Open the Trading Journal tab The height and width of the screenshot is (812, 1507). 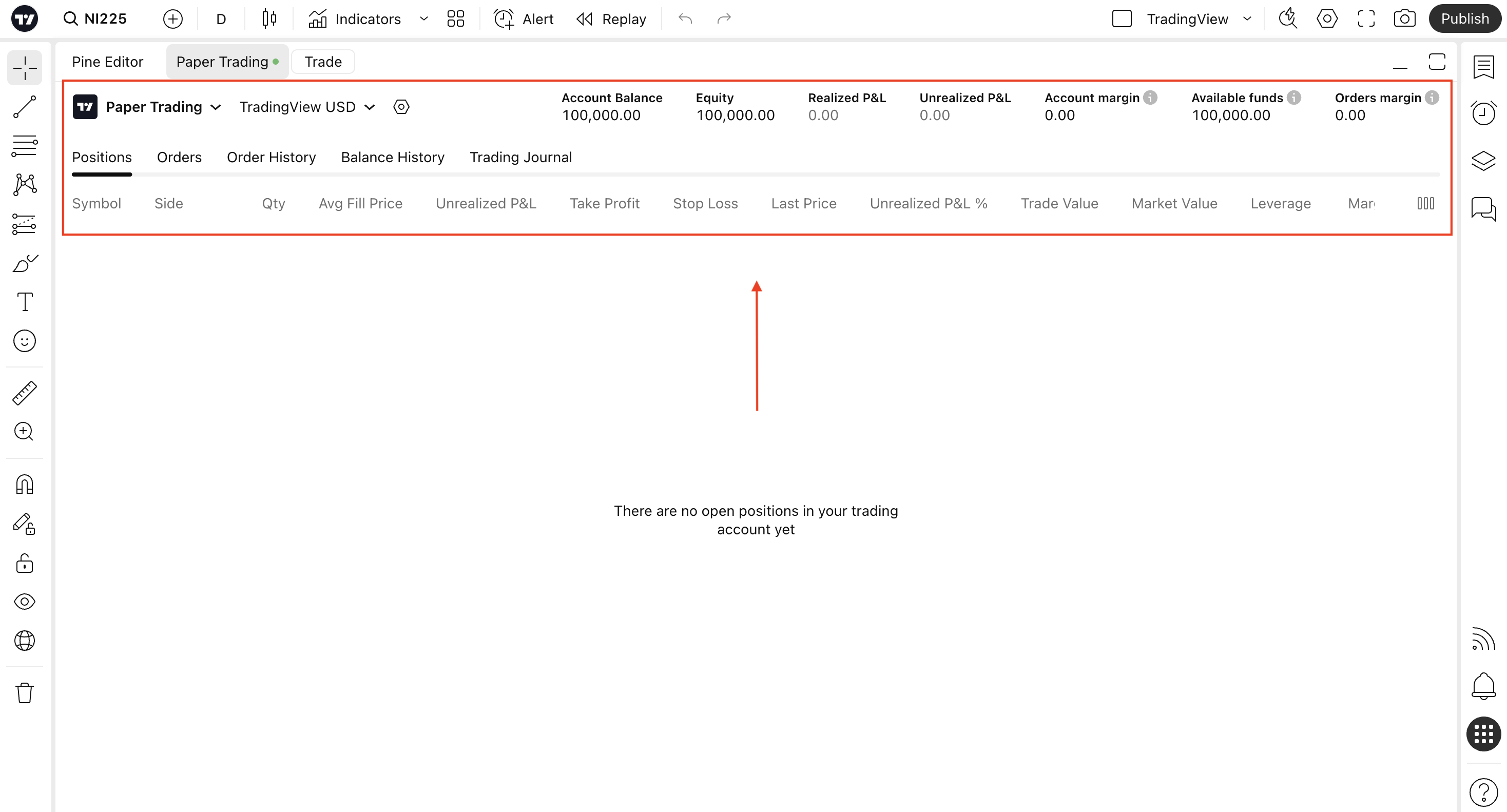point(520,157)
